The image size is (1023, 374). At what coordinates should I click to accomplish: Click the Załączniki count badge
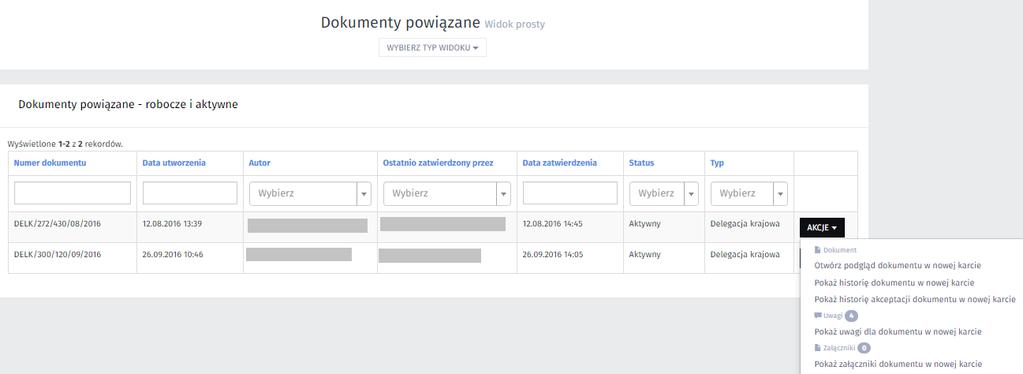click(864, 348)
